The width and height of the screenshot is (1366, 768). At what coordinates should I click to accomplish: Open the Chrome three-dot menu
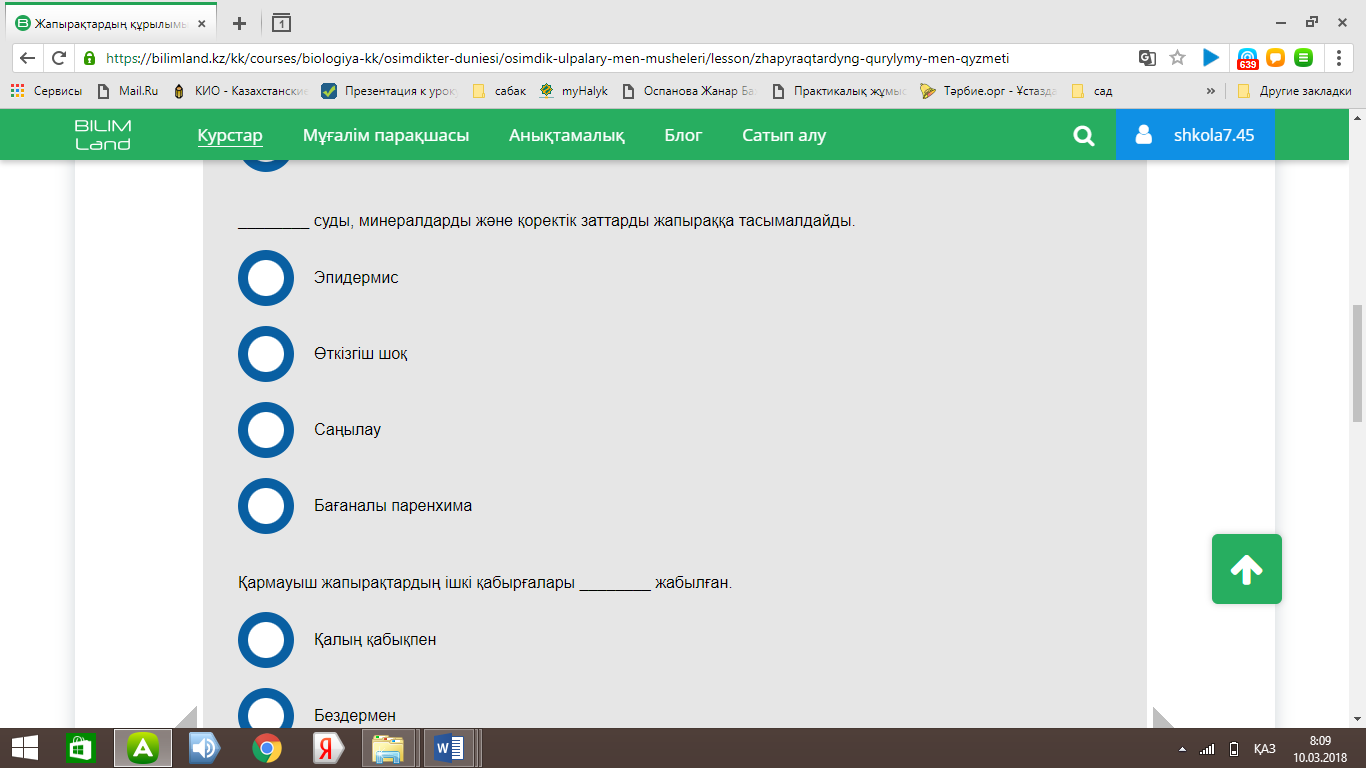pos(1340,58)
